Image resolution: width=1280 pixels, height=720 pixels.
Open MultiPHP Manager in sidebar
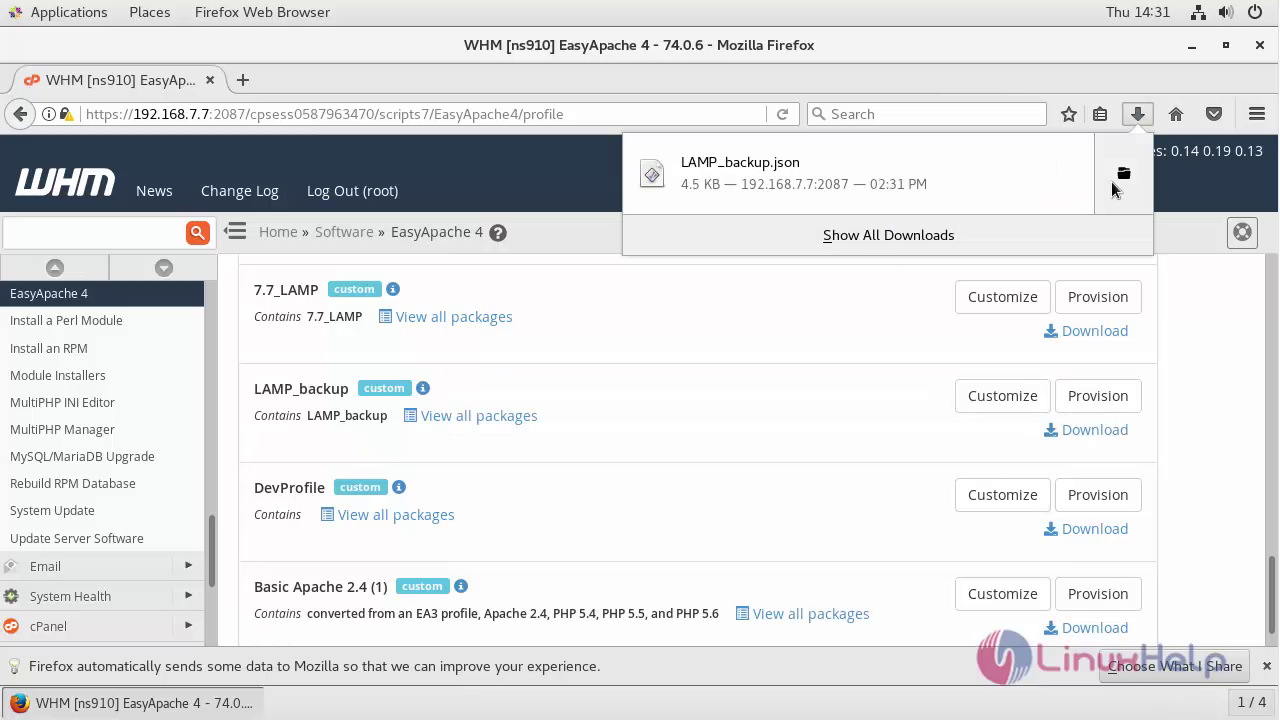tap(62, 429)
